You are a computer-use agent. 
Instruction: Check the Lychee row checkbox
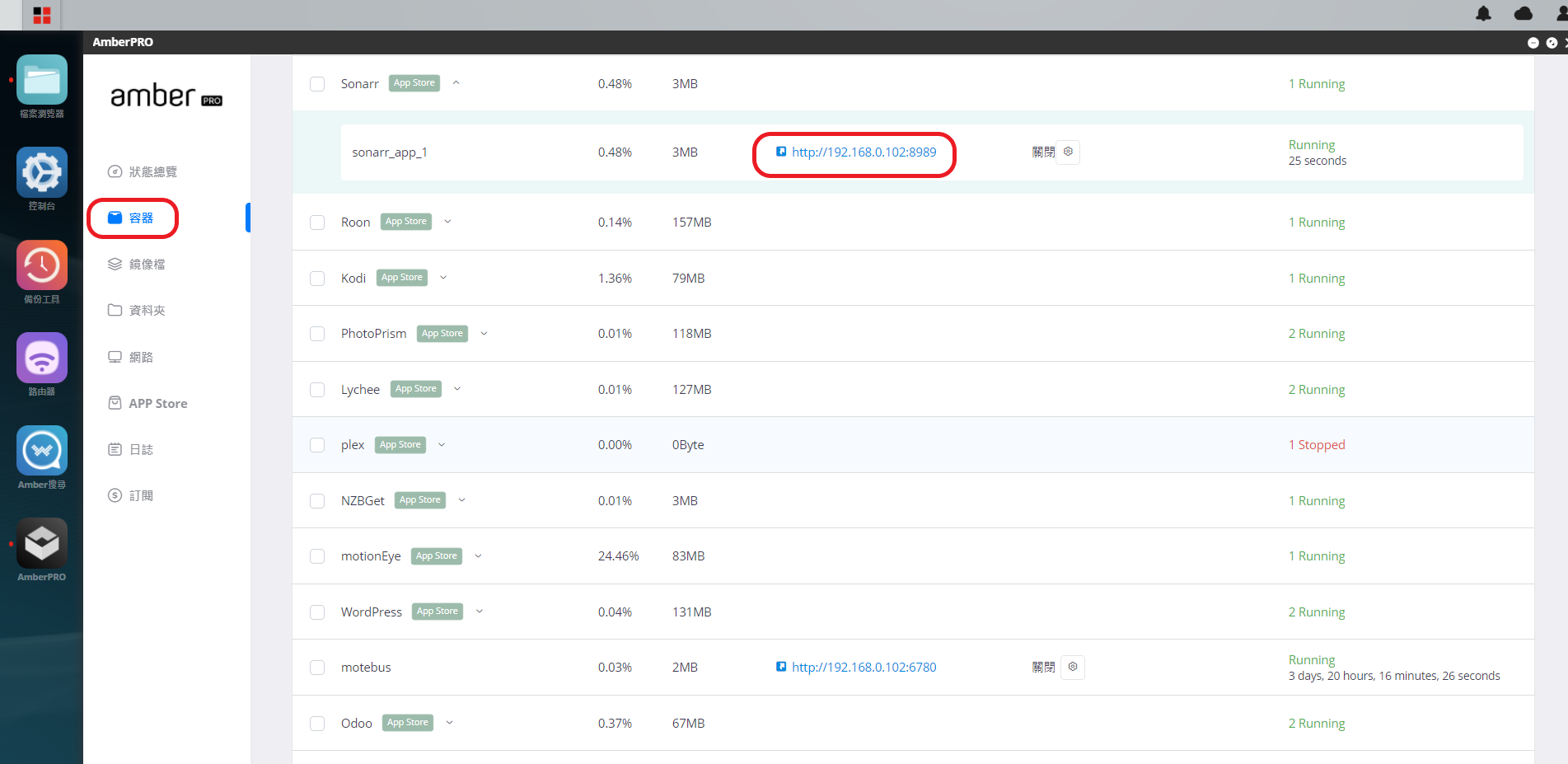[317, 390]
